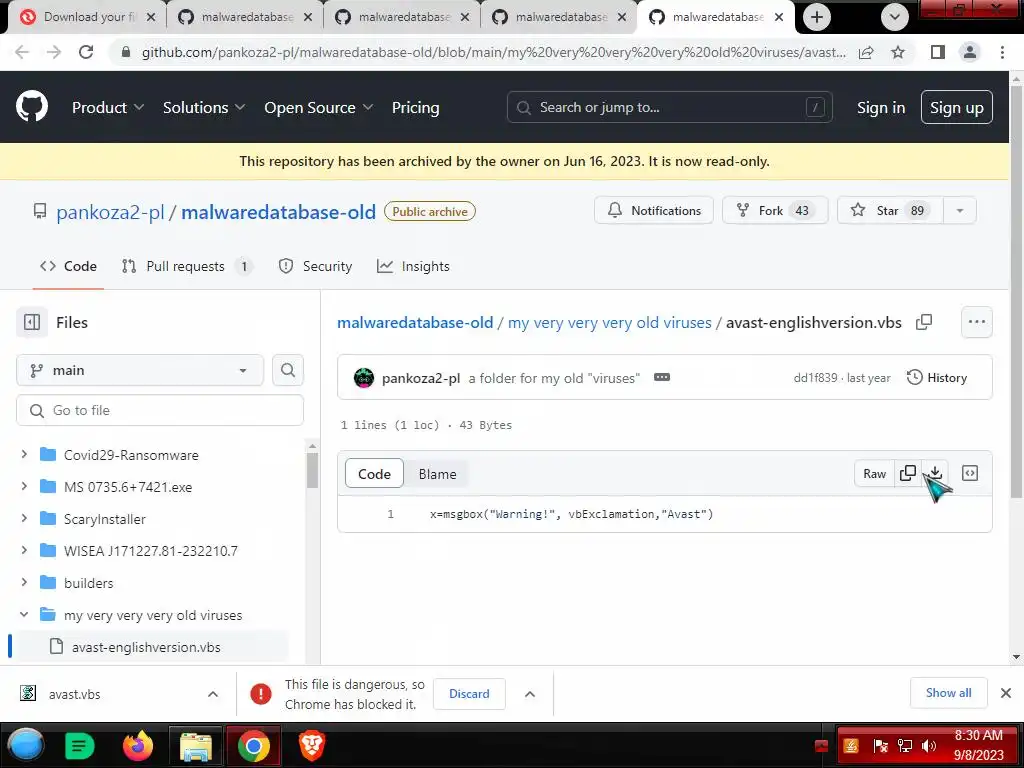Open the Insights tab

click(413, 266)
